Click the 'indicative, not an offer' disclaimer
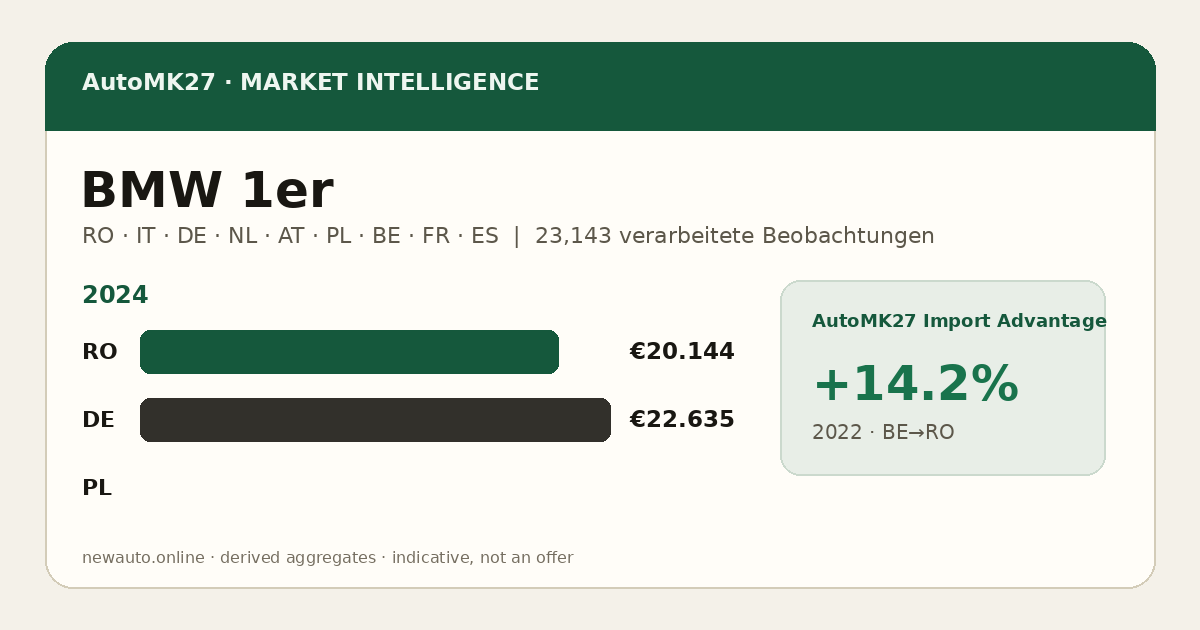 tap(482, 558)
